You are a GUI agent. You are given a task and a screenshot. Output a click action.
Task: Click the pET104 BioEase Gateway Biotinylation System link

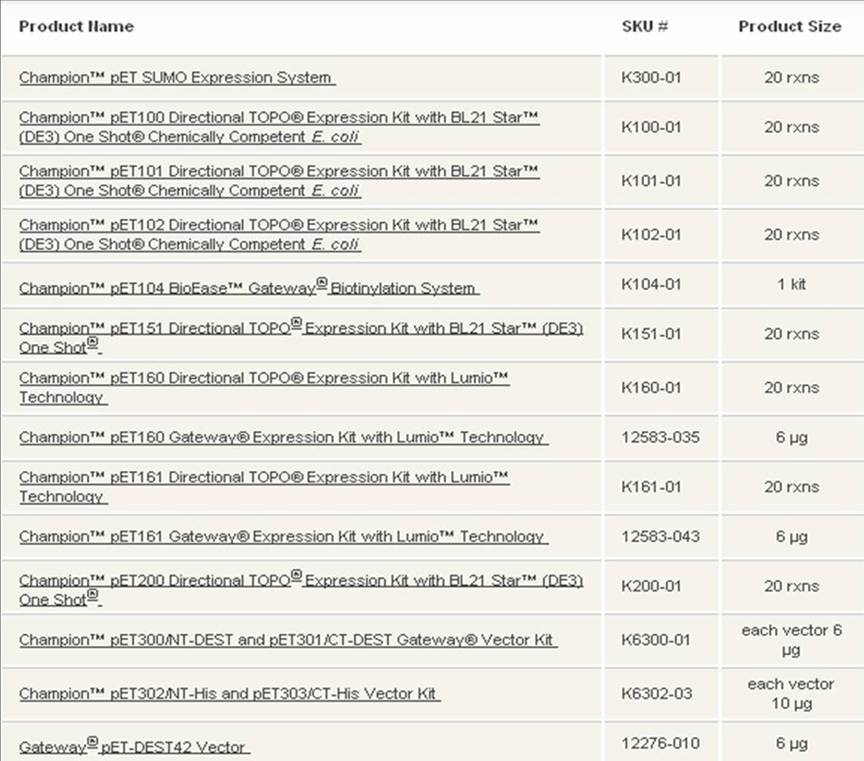tap(248, 288)
